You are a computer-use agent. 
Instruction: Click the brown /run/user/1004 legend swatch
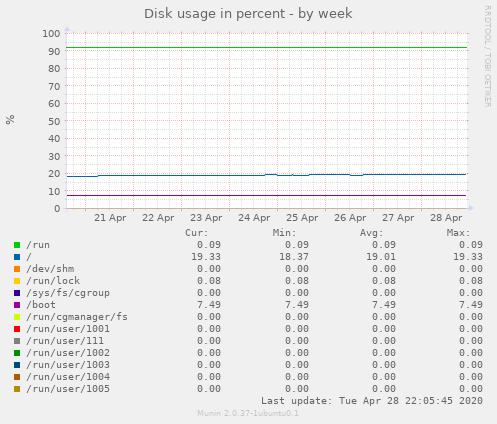[17, 377]
